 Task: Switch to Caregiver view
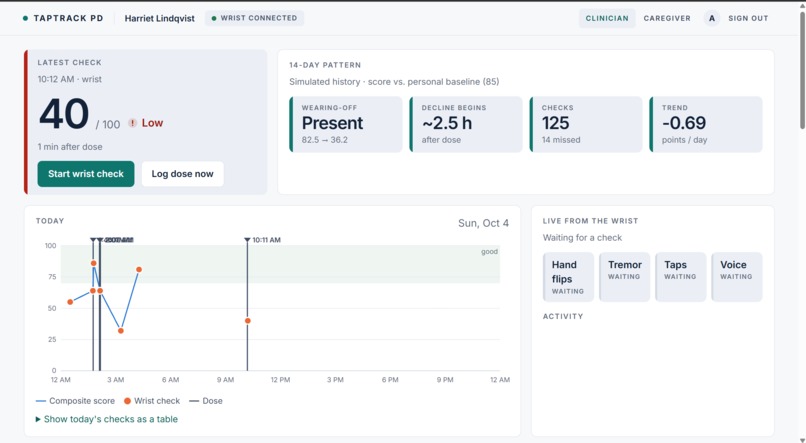click(667, 18)
